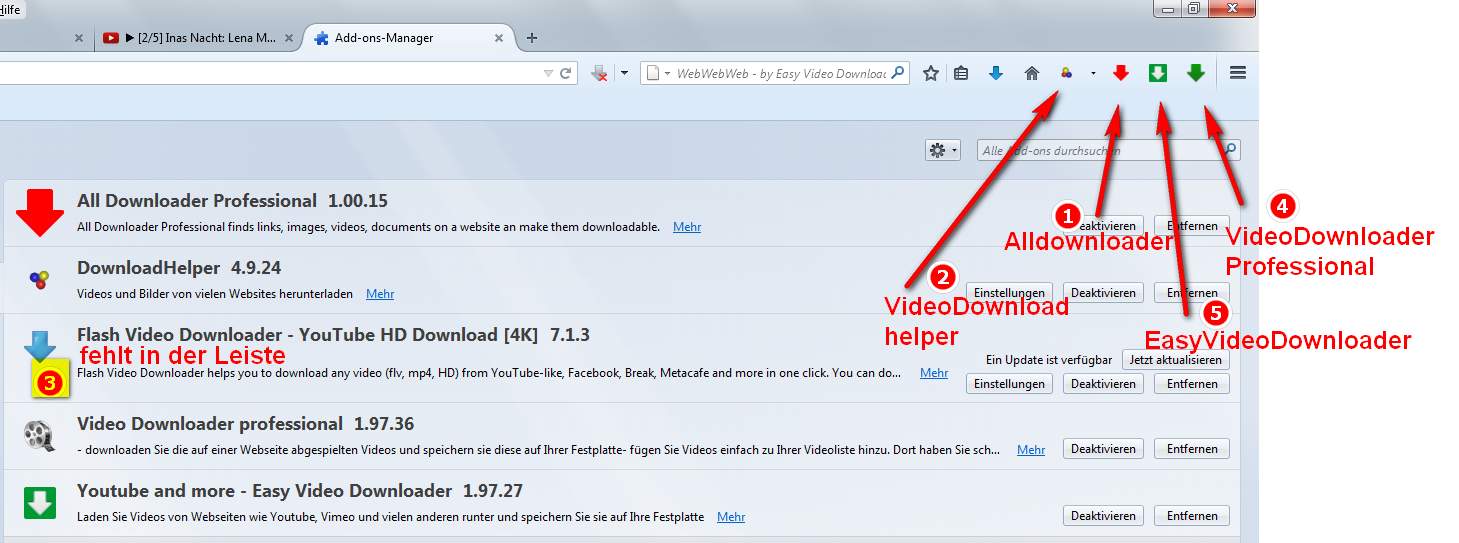The image size is (1459, 543).
Task: Remove Video Downloader professional via Entfernen
Action: [1192, 449]
